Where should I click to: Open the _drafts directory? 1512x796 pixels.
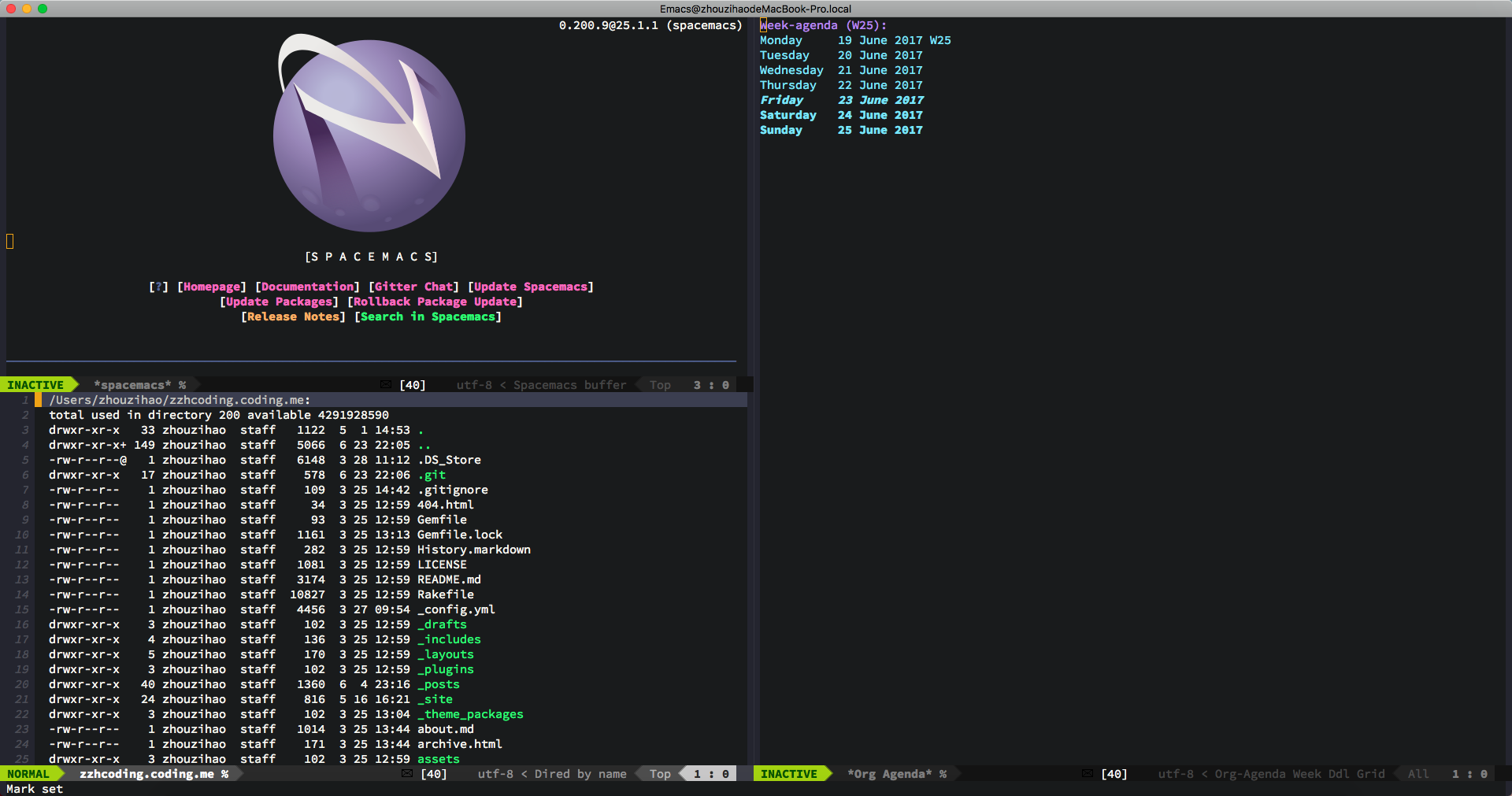[x=442, y=624]
